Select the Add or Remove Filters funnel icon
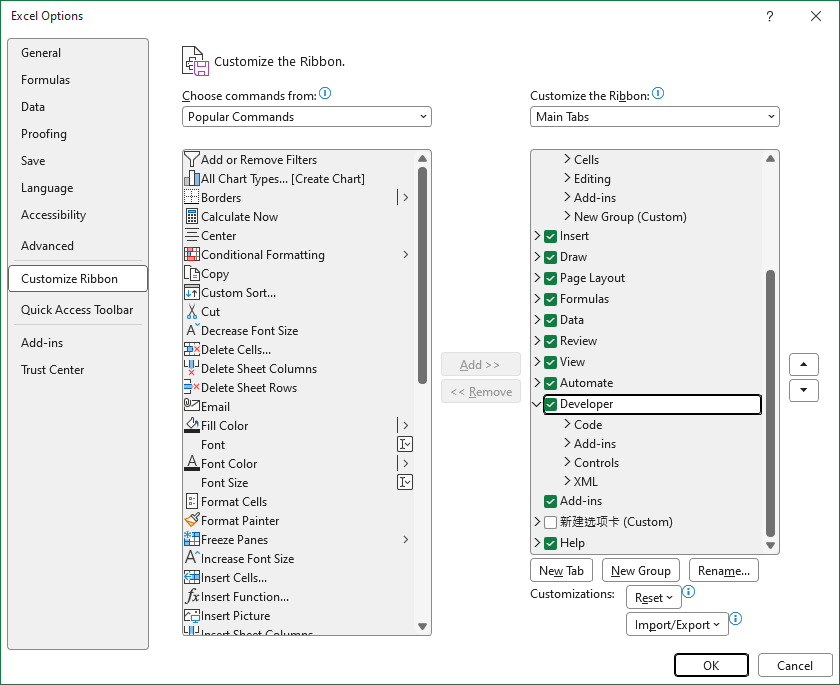 pyautogui.click(x=192, y=159)
